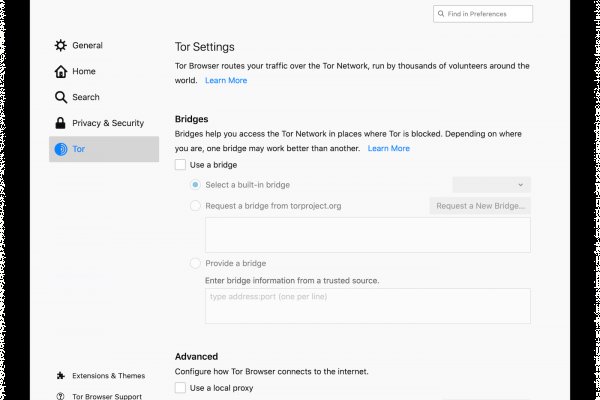Click the Search magnifier icon in sidebar
The height and width of the screenshot is (400, 600).
click(61, 97)
